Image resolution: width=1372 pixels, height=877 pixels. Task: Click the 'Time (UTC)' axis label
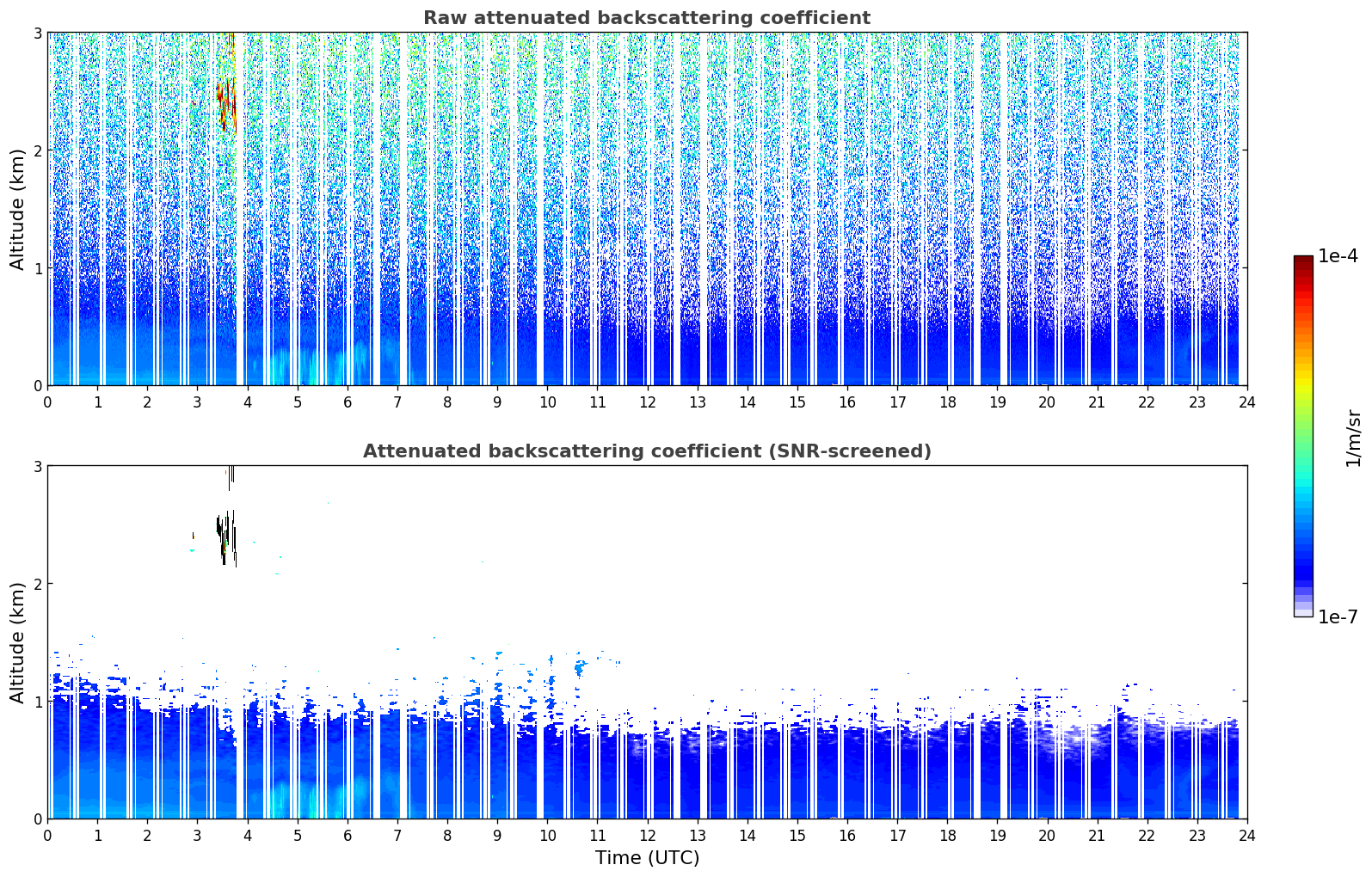click(x=647, y=857)
